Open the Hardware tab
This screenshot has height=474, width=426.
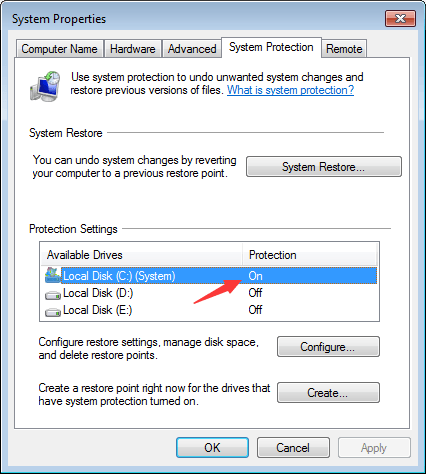133,49
